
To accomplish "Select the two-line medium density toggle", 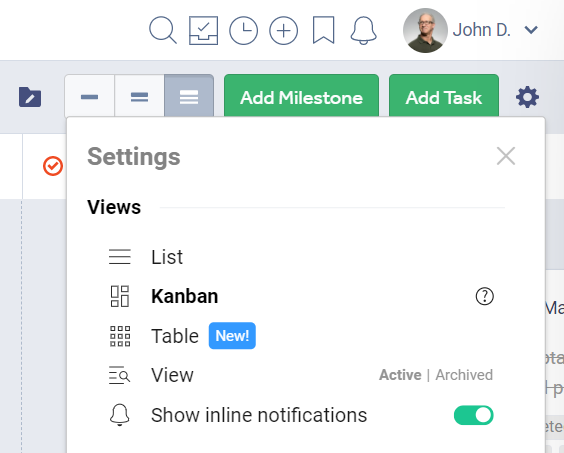I will point(140,96).
